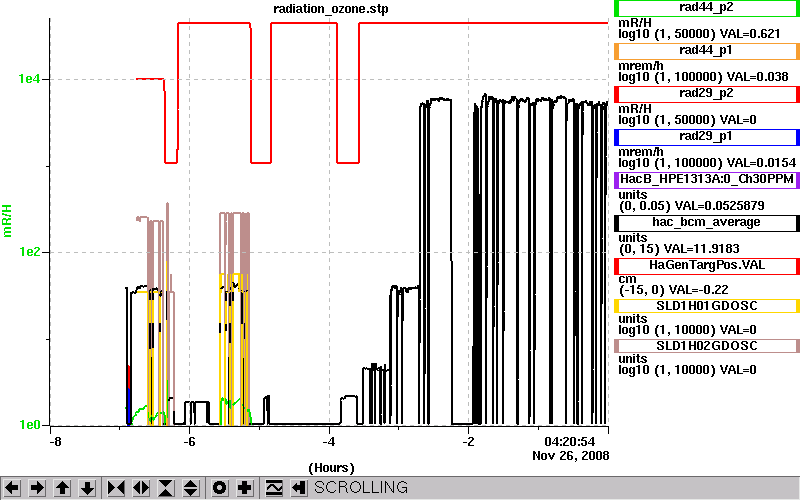Zoom out on the time axis
Image resolution: width=800 pixels, height=500 pixels.
[141, 488]
